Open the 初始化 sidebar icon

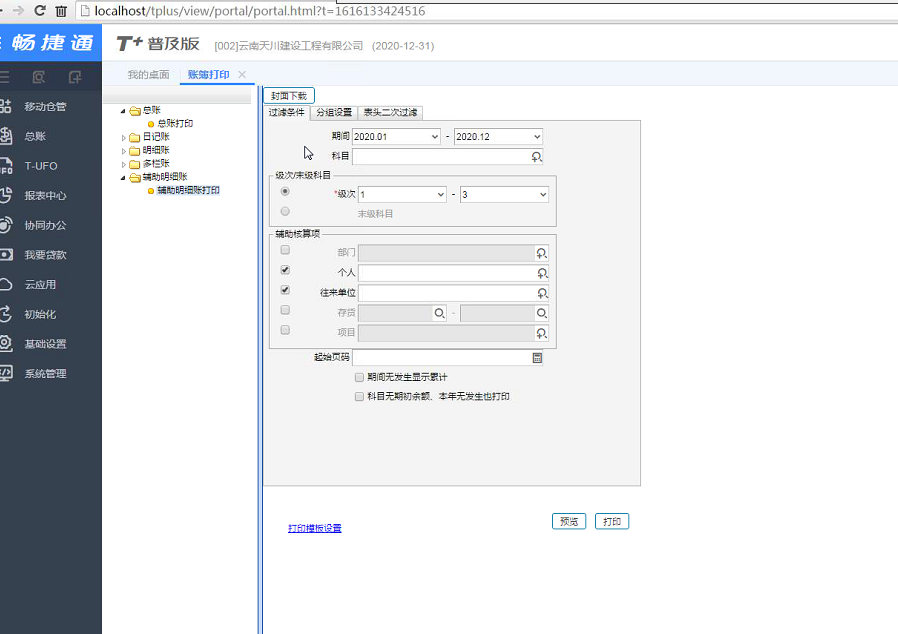point(6,314)
